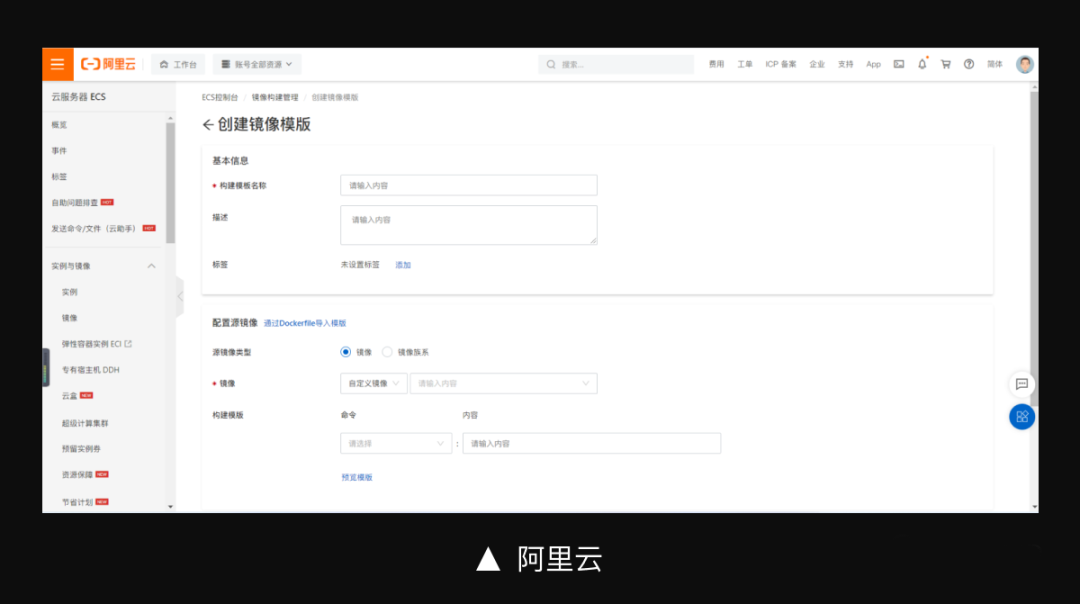Screen dimensions: 1080x604
Task: Open 镜像 in the sidebar
Action: 70,318
